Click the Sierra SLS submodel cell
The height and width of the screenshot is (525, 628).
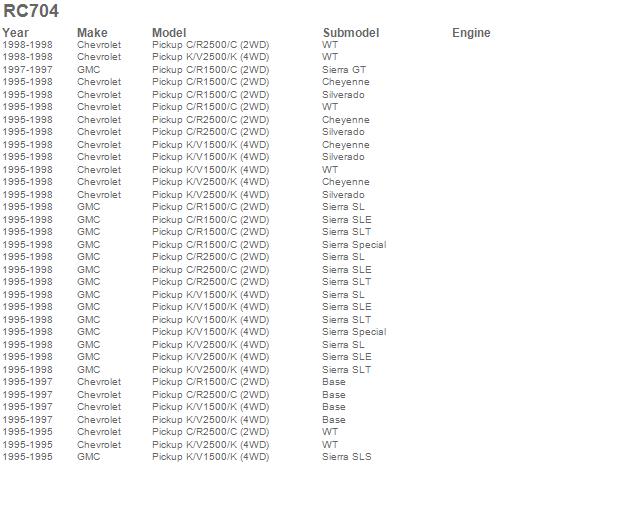click(347, 457)
